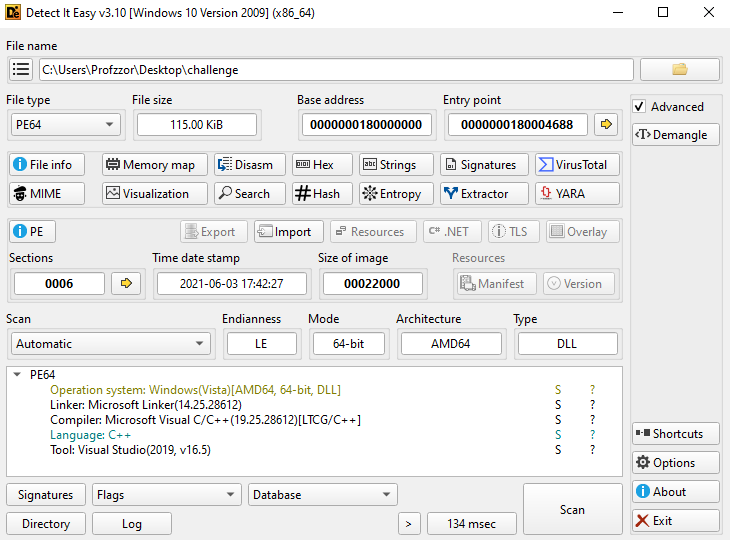Open the Options dialog
Viewport: 730px width, 540px height.
[676, 463]
